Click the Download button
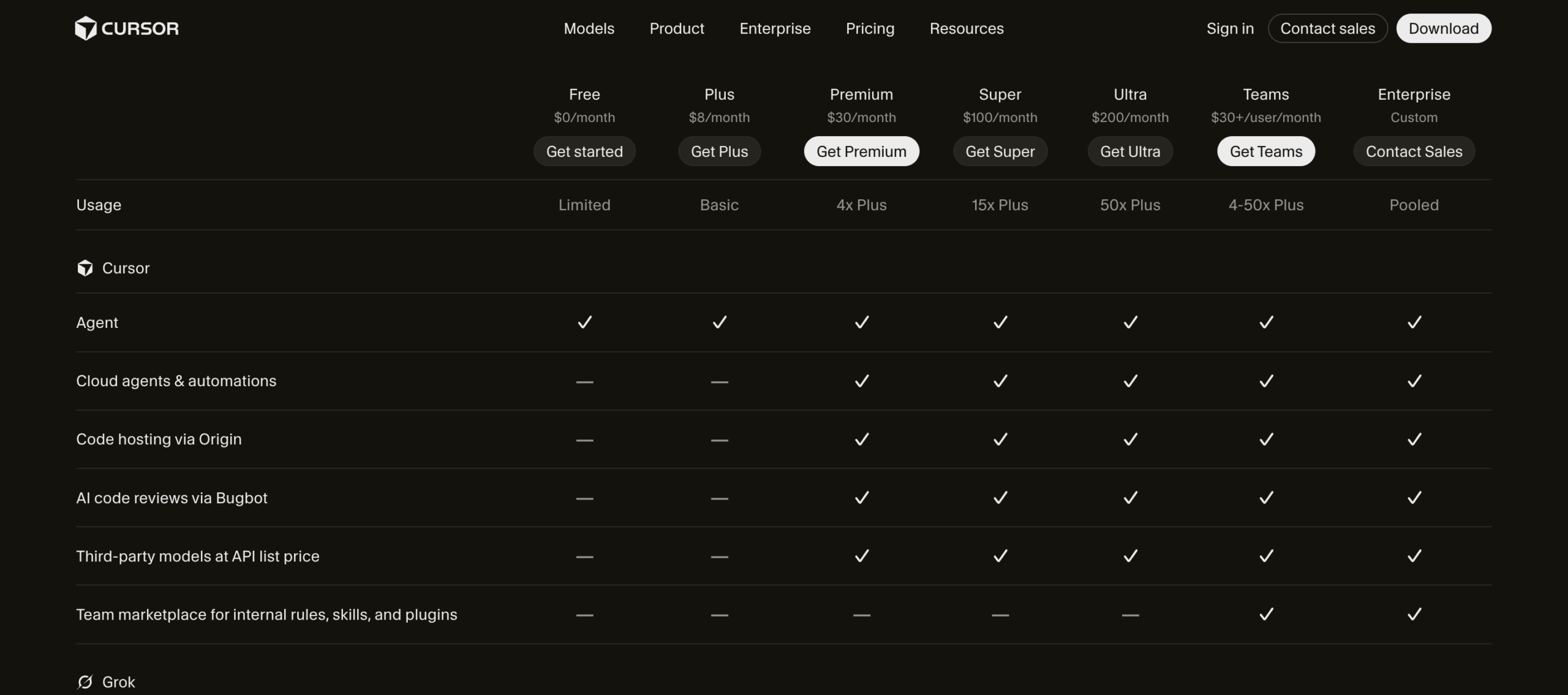 pyautogui.click(x=1444, y=28)
